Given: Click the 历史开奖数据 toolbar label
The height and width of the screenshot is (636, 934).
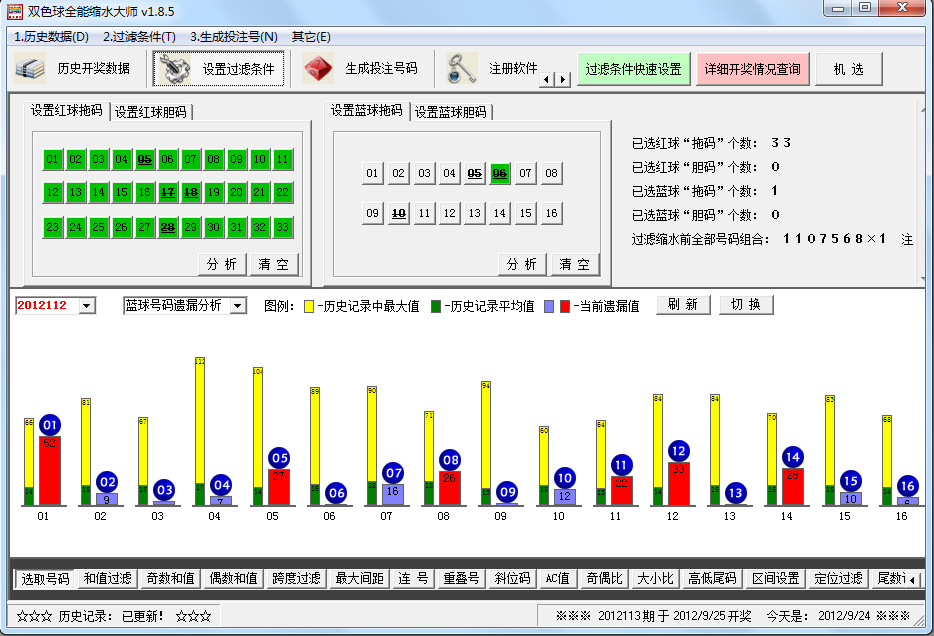Looking at the screenshot, I should (94, 68).
